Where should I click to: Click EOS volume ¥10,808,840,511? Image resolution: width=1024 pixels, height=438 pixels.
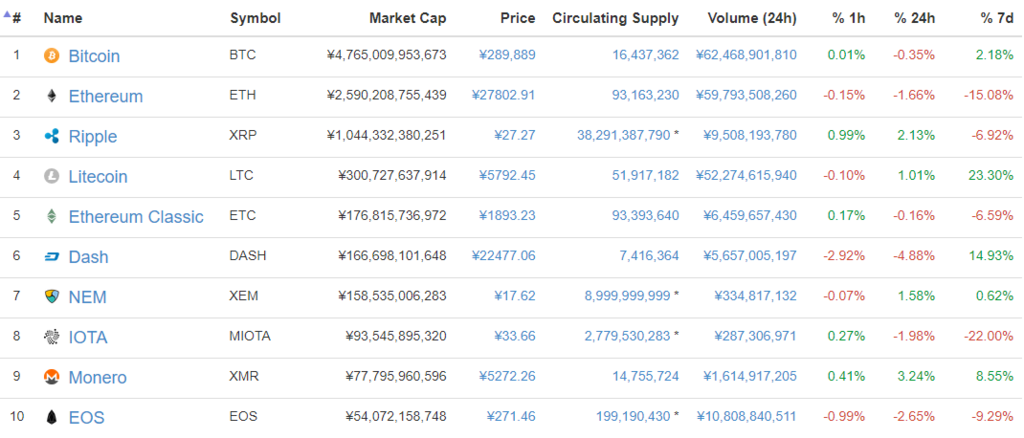(x=746, y=416)
